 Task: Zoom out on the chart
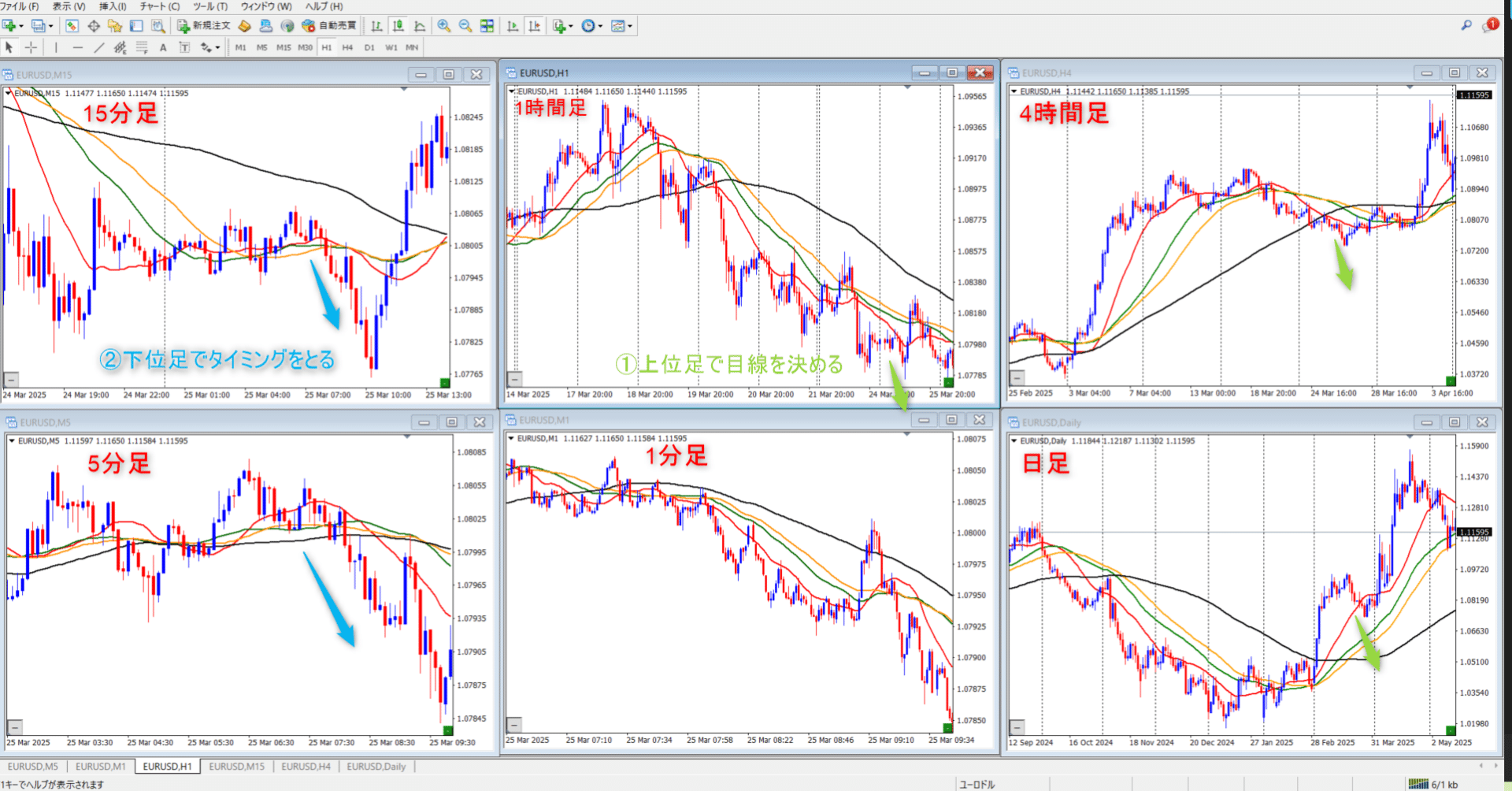pos(465,26)
